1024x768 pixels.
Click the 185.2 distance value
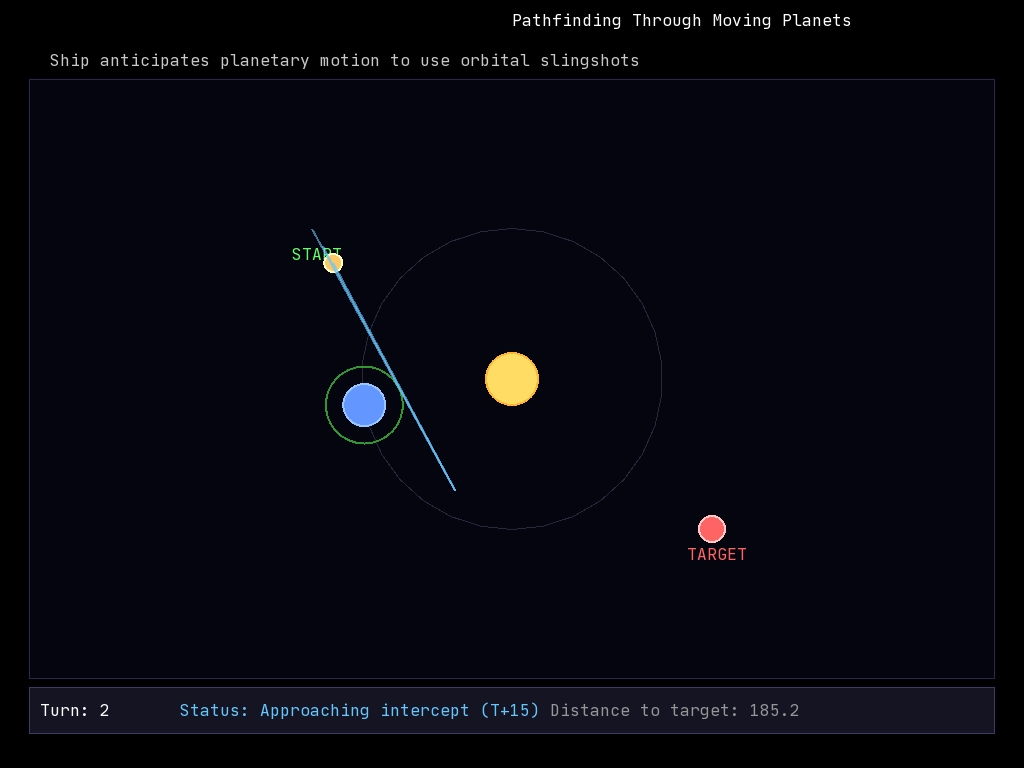click(774, 711)
